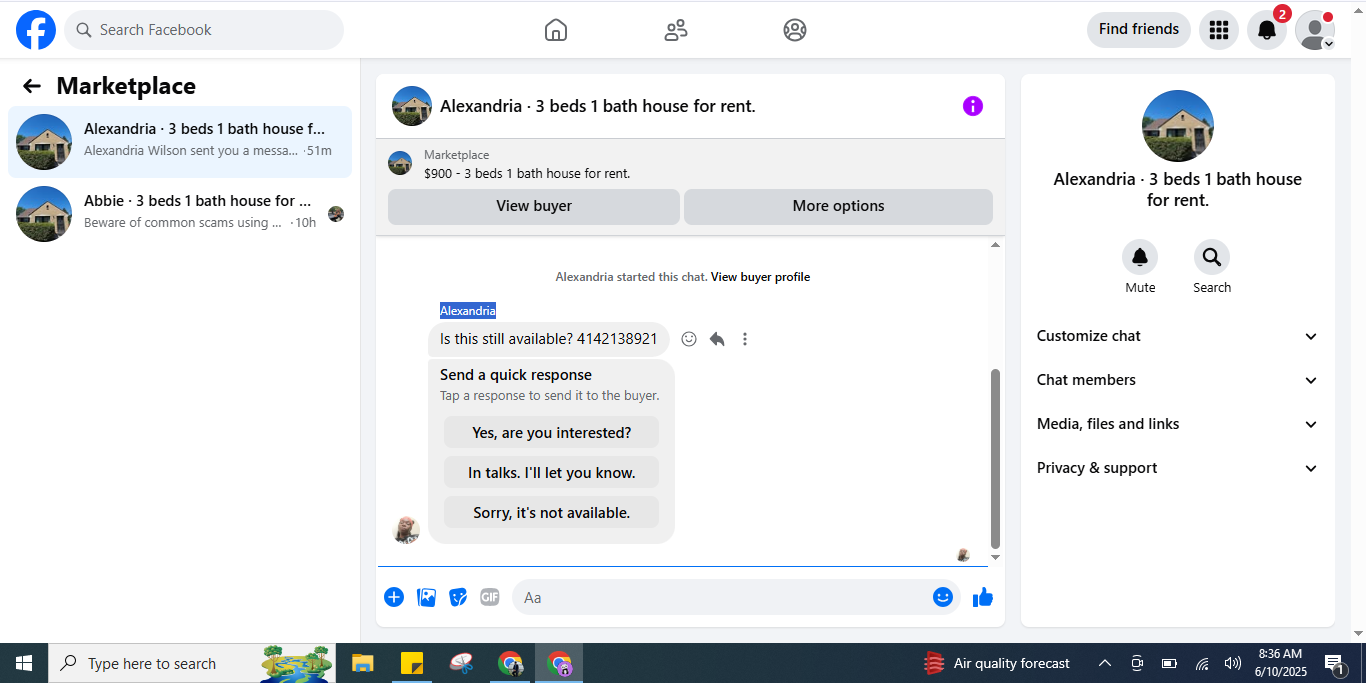The image size is (1366, 683).
Task: Send a thumbs-up like
Action: pos(983,597)
